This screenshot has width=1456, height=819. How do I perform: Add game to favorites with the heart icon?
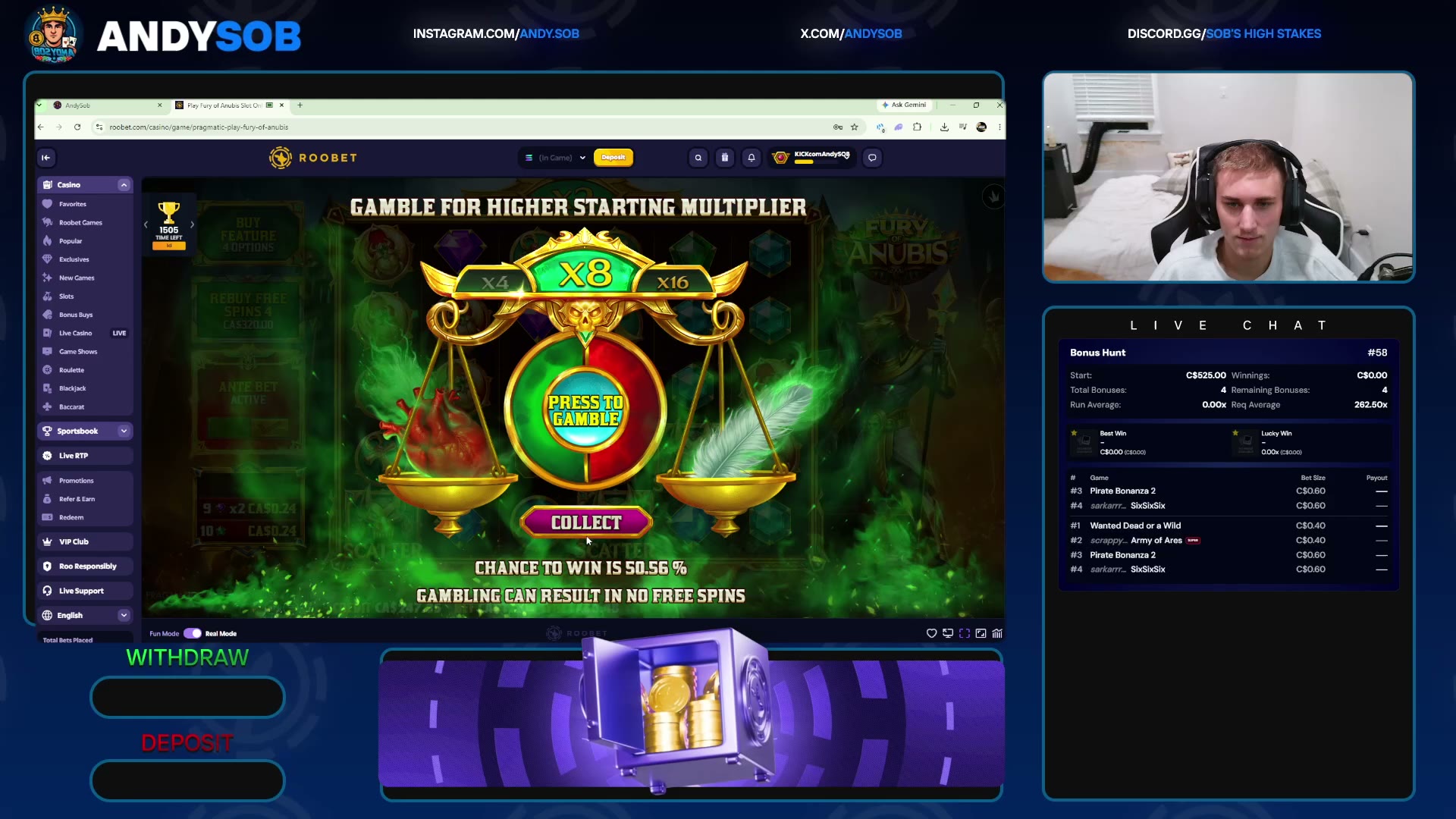tap(931, 634)
